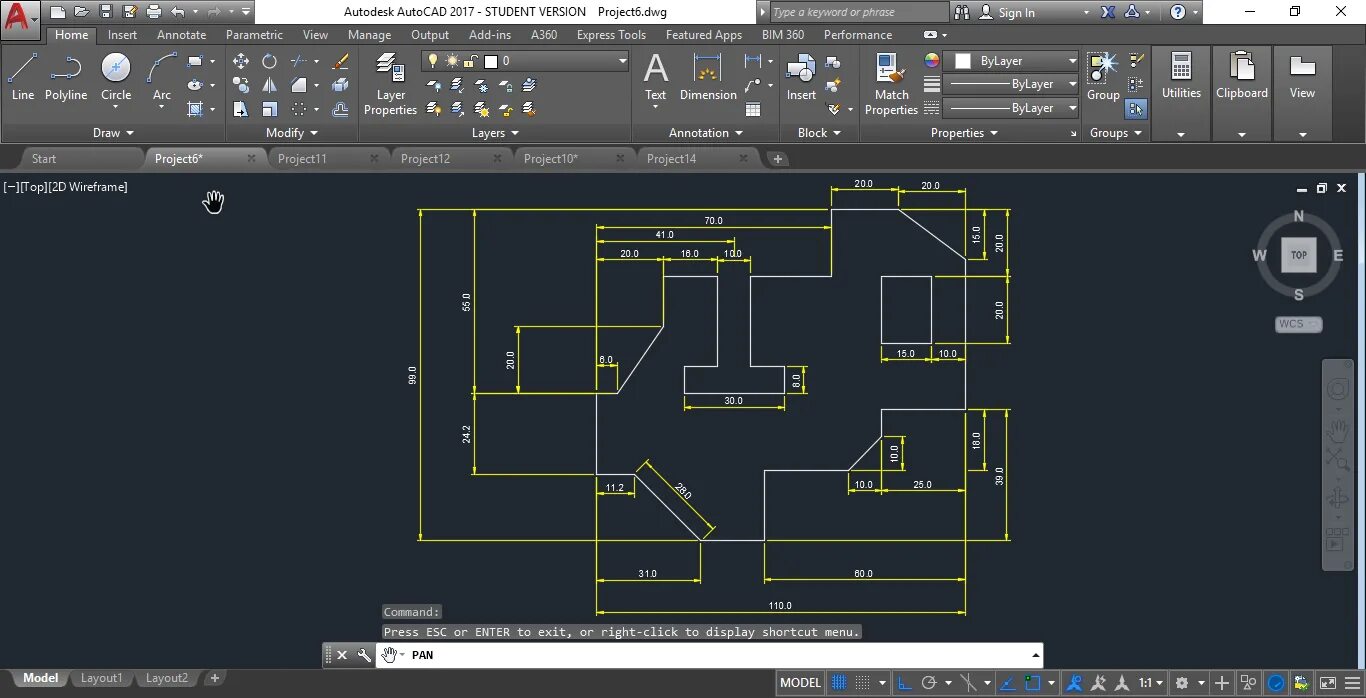1366x698 pixels.
Task: Open the Parametric ribbon tab
Action: [x=254, y=34]
